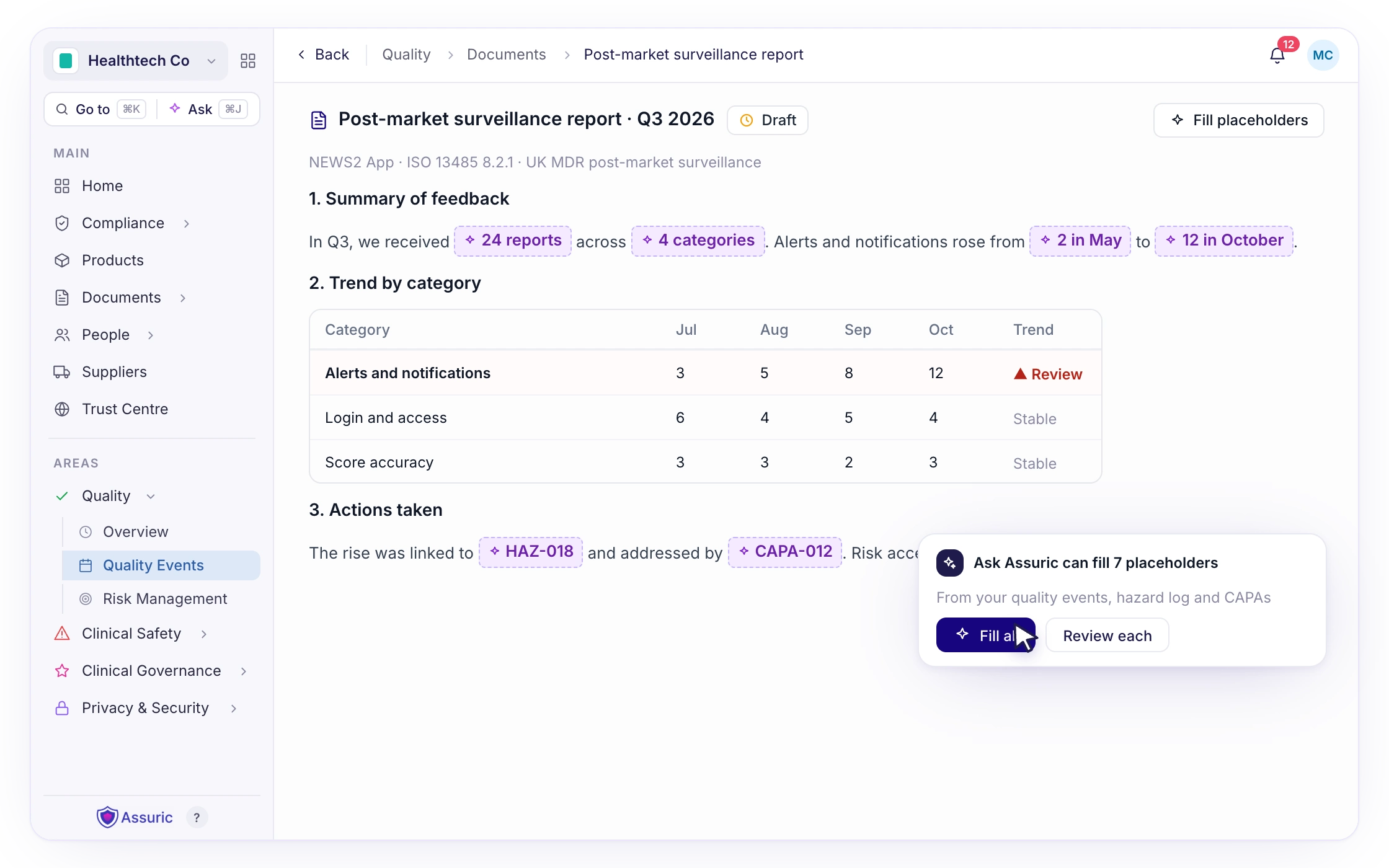Click the Review each button
Screen dimensions: 1389x868
click(1107, 635)
